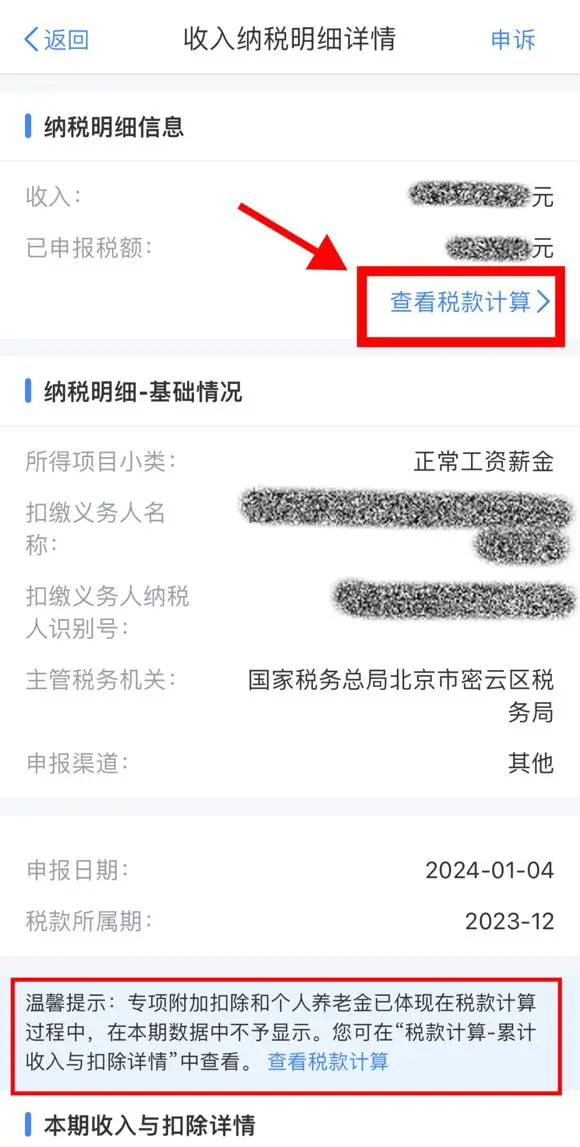This screenshot has width=580, height=1147.
Task: Tap the 正常工资薪金 value
Action: point(483,462)
